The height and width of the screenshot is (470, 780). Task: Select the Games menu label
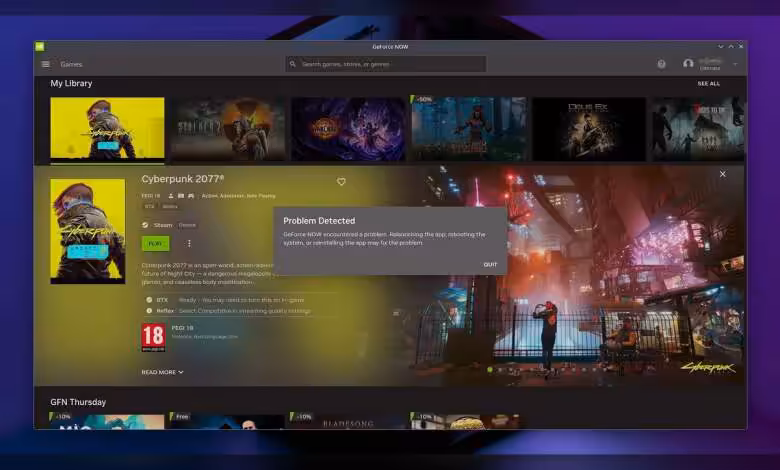[x=71, y=64]
